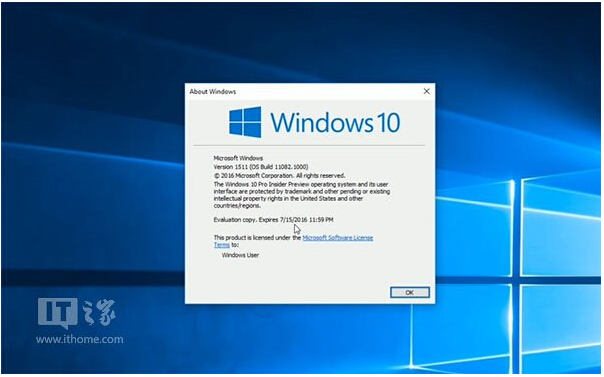Screen dimensions: 604x377
Task: Click the 'Evaluation copy. Expires 7/15/2016' line
Action: 273,219
